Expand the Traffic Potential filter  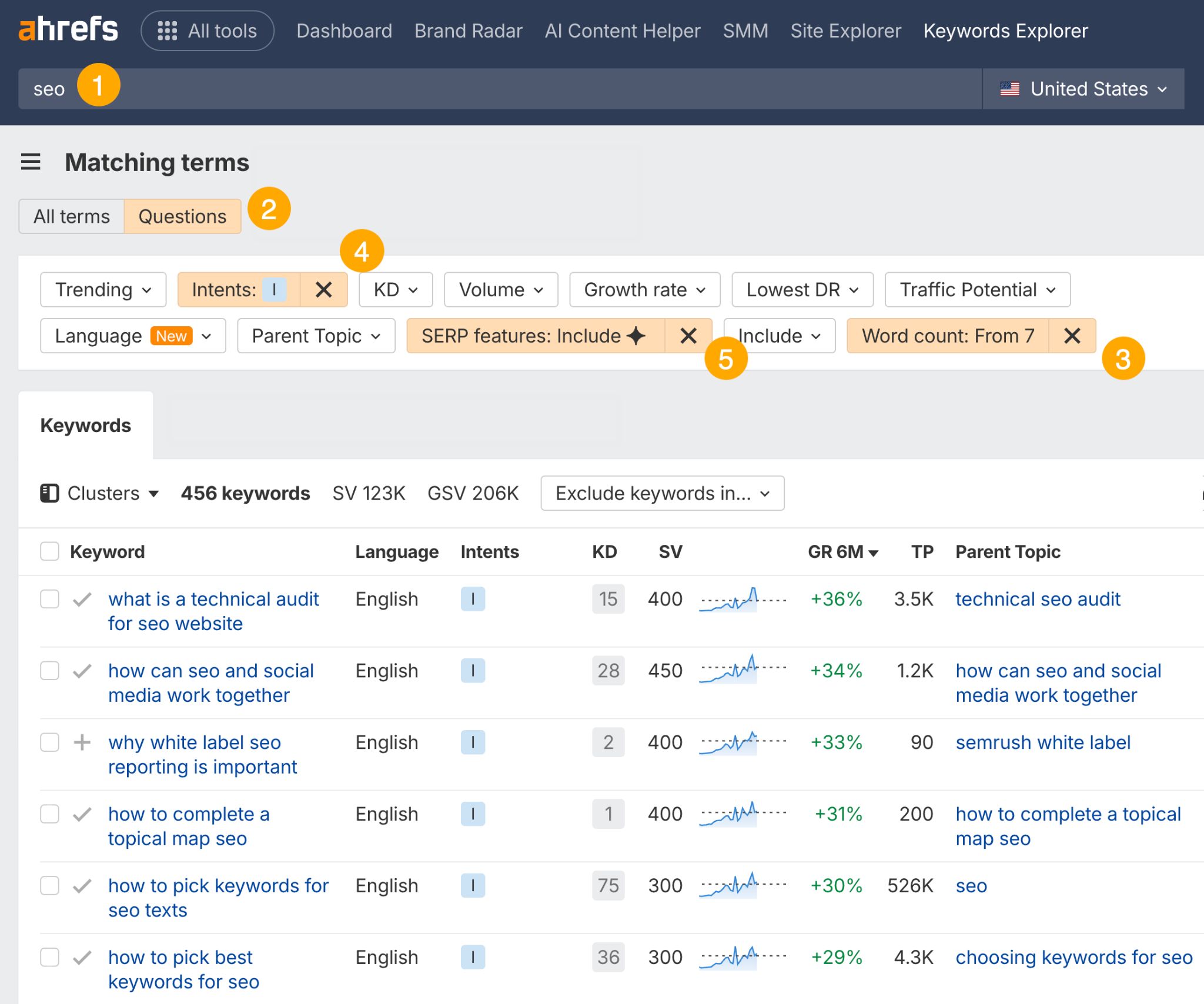977,289
